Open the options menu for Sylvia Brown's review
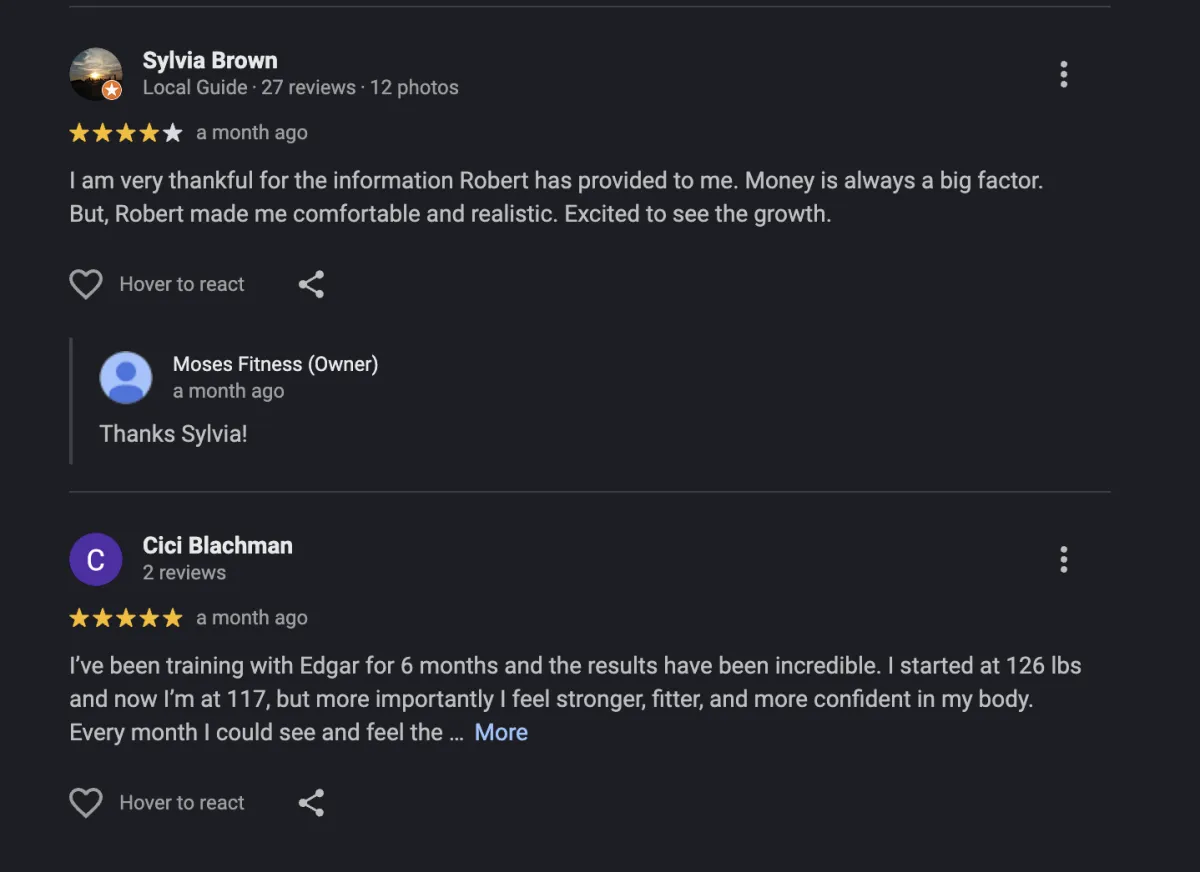1200x872 pixels. tap(1063, 74)
